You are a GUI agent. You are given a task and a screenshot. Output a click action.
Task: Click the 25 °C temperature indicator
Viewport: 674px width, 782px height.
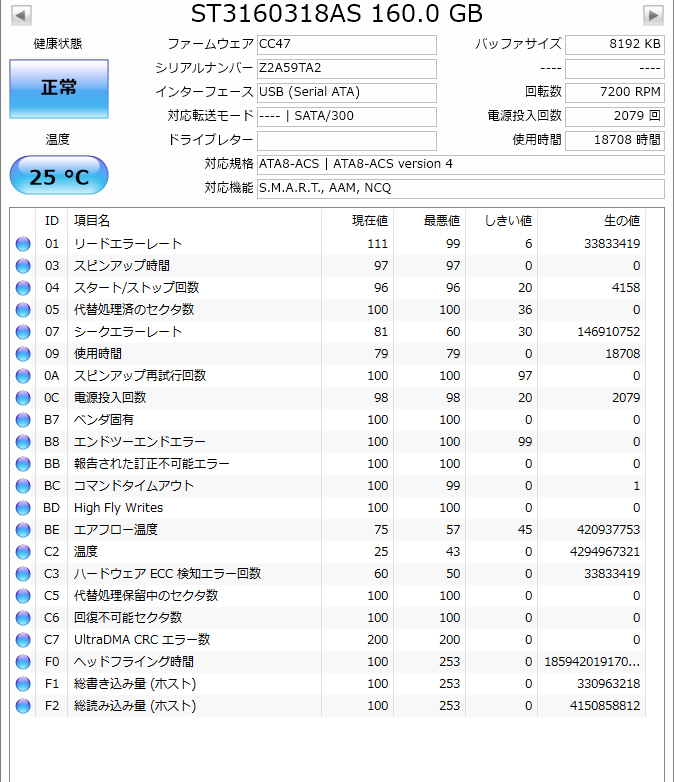[59, 176]
